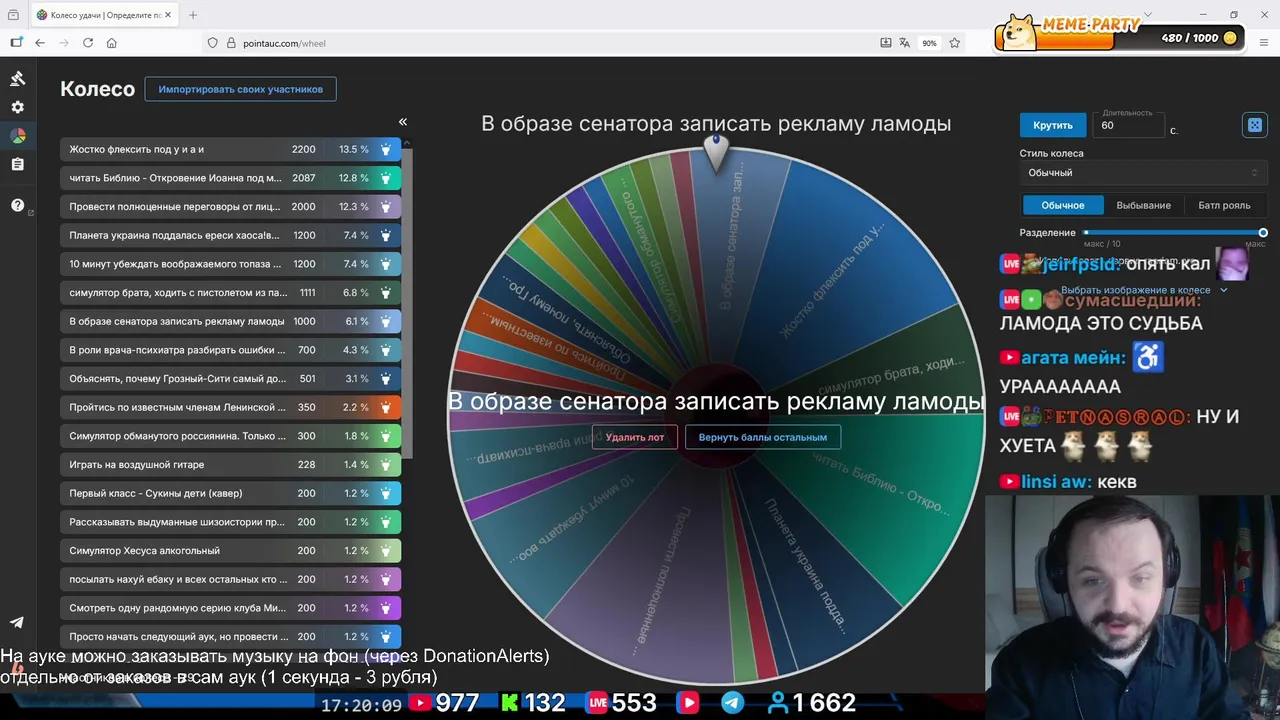Highlight lot 'Играть на воздушной гитаре'

pyautogui.click(x=386, y=464)
